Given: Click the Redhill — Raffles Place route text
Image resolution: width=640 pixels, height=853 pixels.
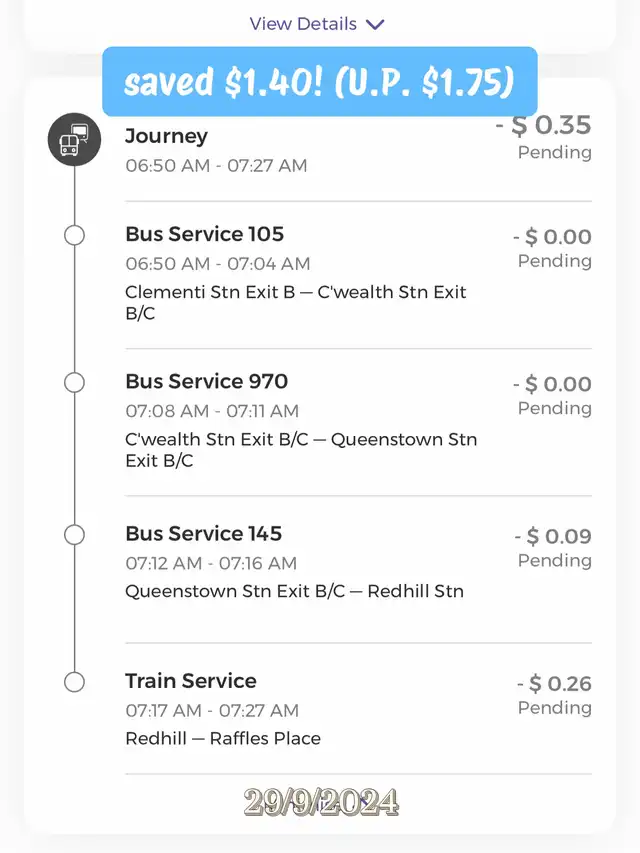Looking at the screenshot, I should [x=223, y=739].
